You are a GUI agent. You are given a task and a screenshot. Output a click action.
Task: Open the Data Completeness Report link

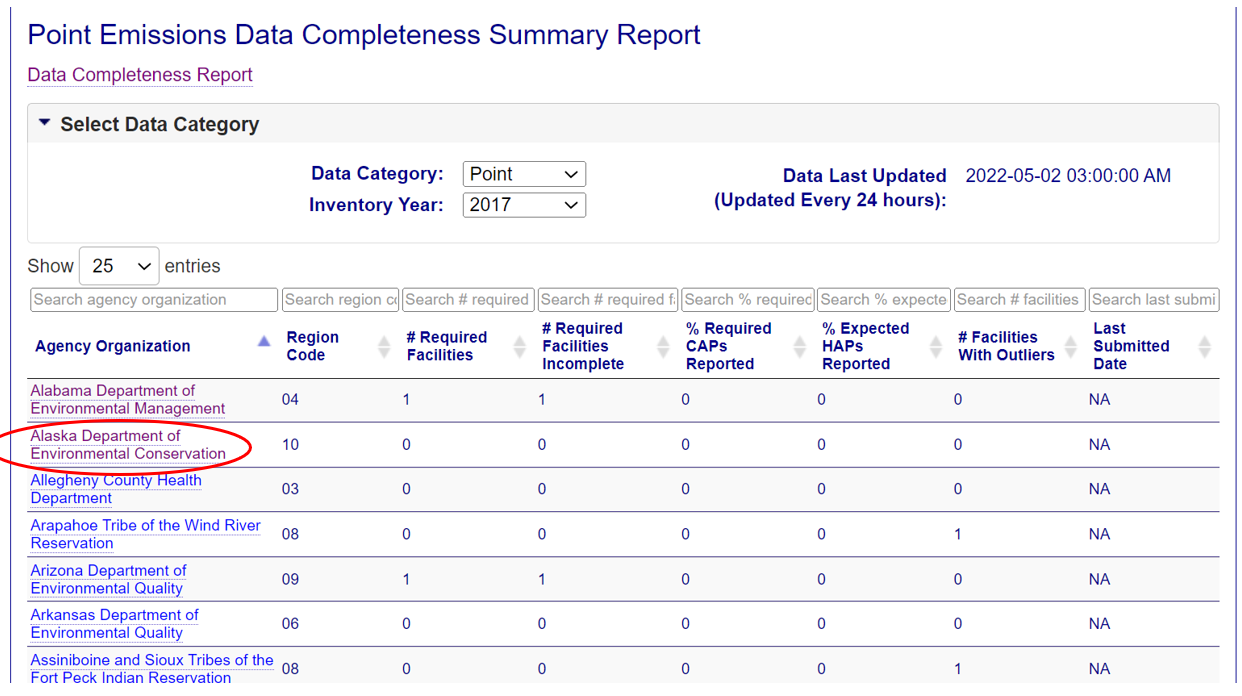point(140,75)
